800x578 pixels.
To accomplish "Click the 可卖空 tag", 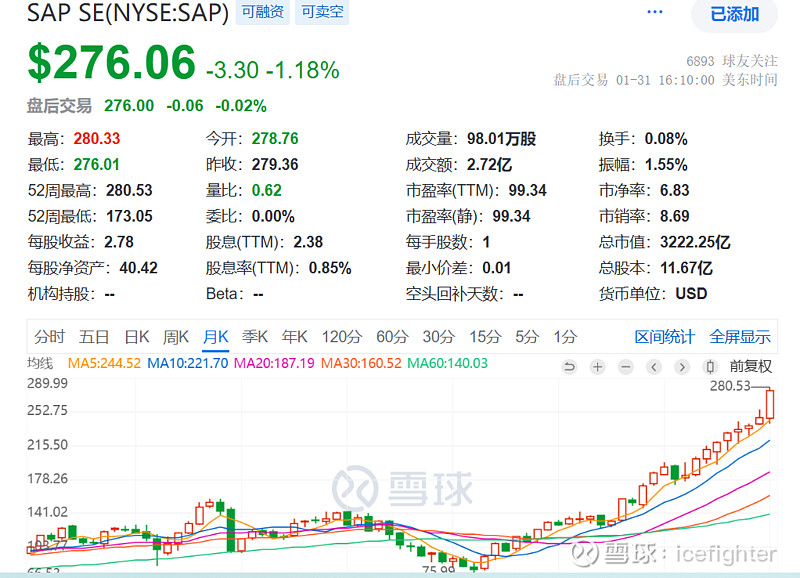I will 322,12.
